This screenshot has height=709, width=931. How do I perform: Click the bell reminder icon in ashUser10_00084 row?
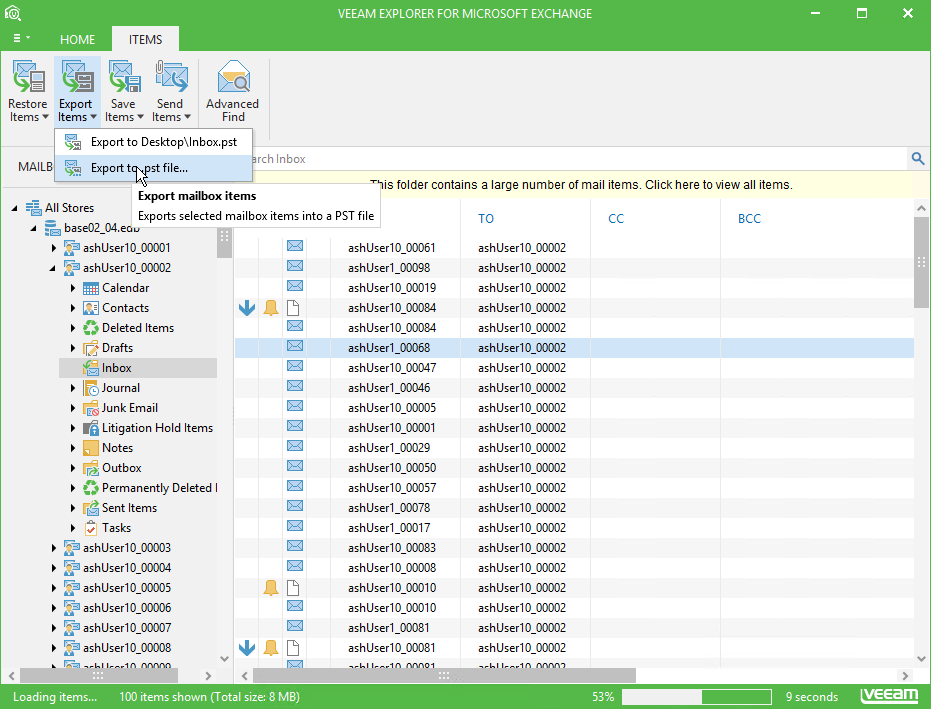click(271, 308)
